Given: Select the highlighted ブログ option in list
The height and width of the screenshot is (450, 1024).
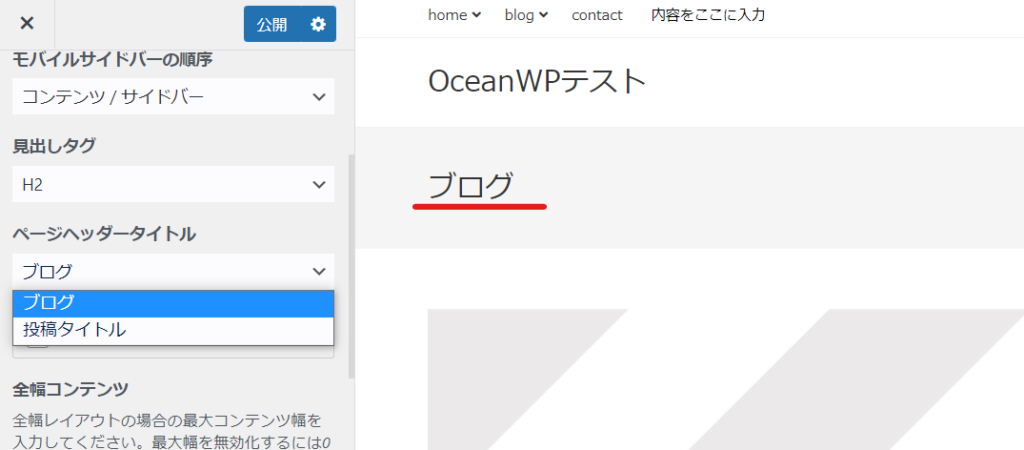Looking at the screenshot, I should 173,304.
